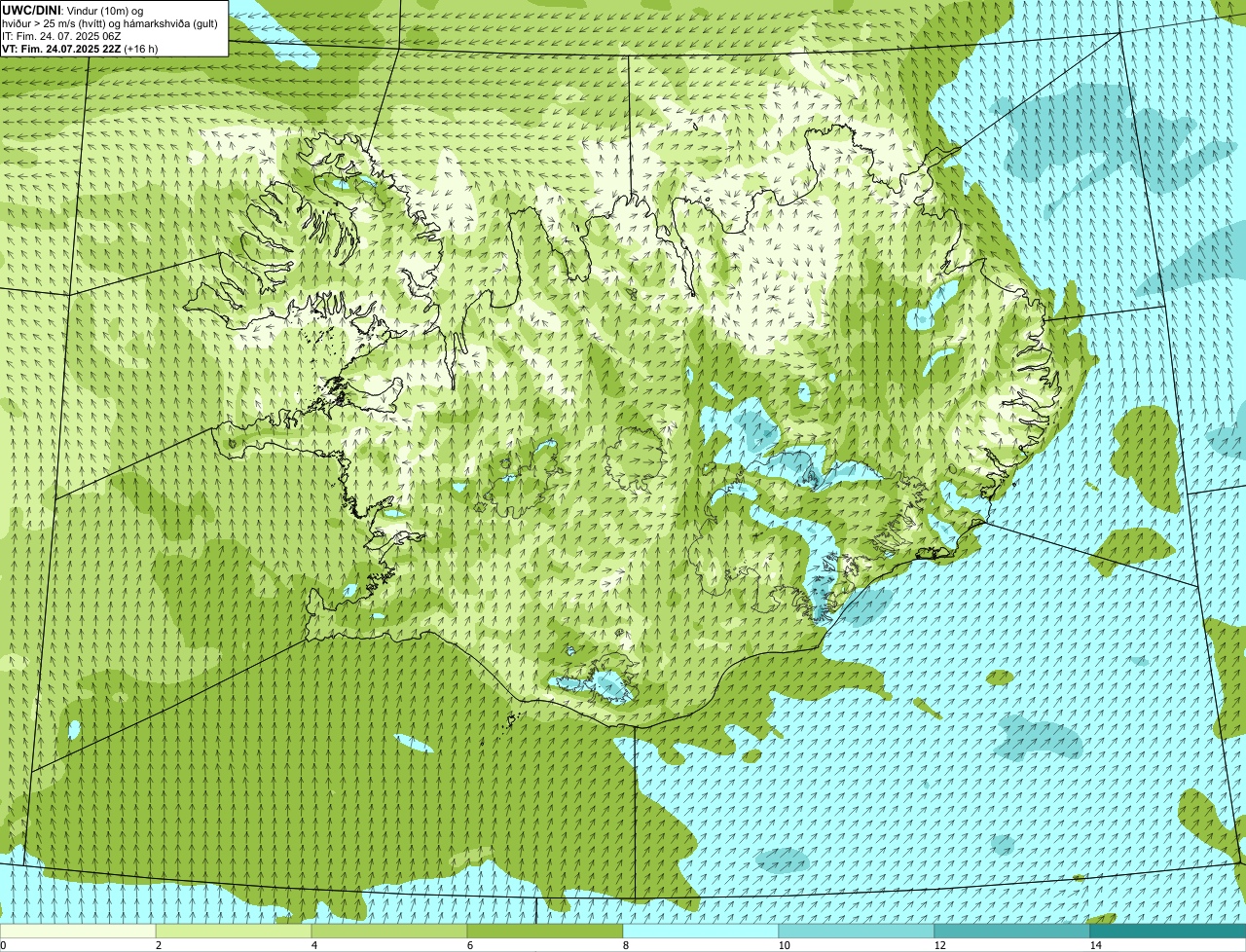This screenshot has height=952, width=1246.
Task: Pick the color bar segment between 4 and 6
Action: (x=389, y=931)
